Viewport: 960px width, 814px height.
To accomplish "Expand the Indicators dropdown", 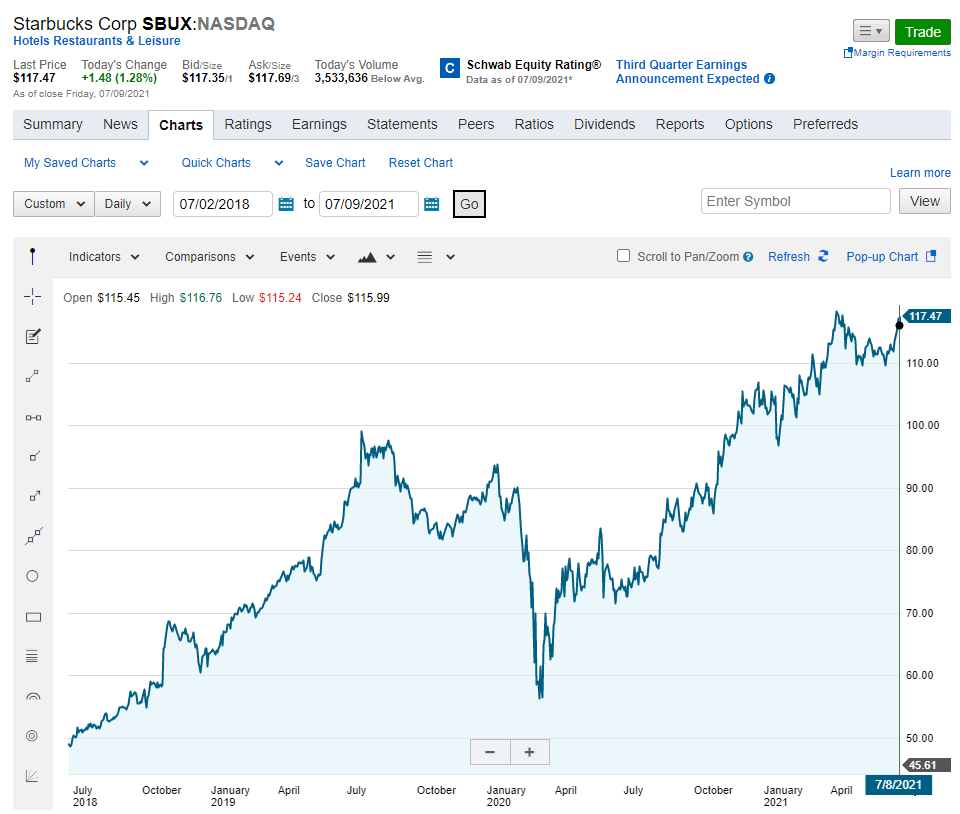I will click(104, 257).
